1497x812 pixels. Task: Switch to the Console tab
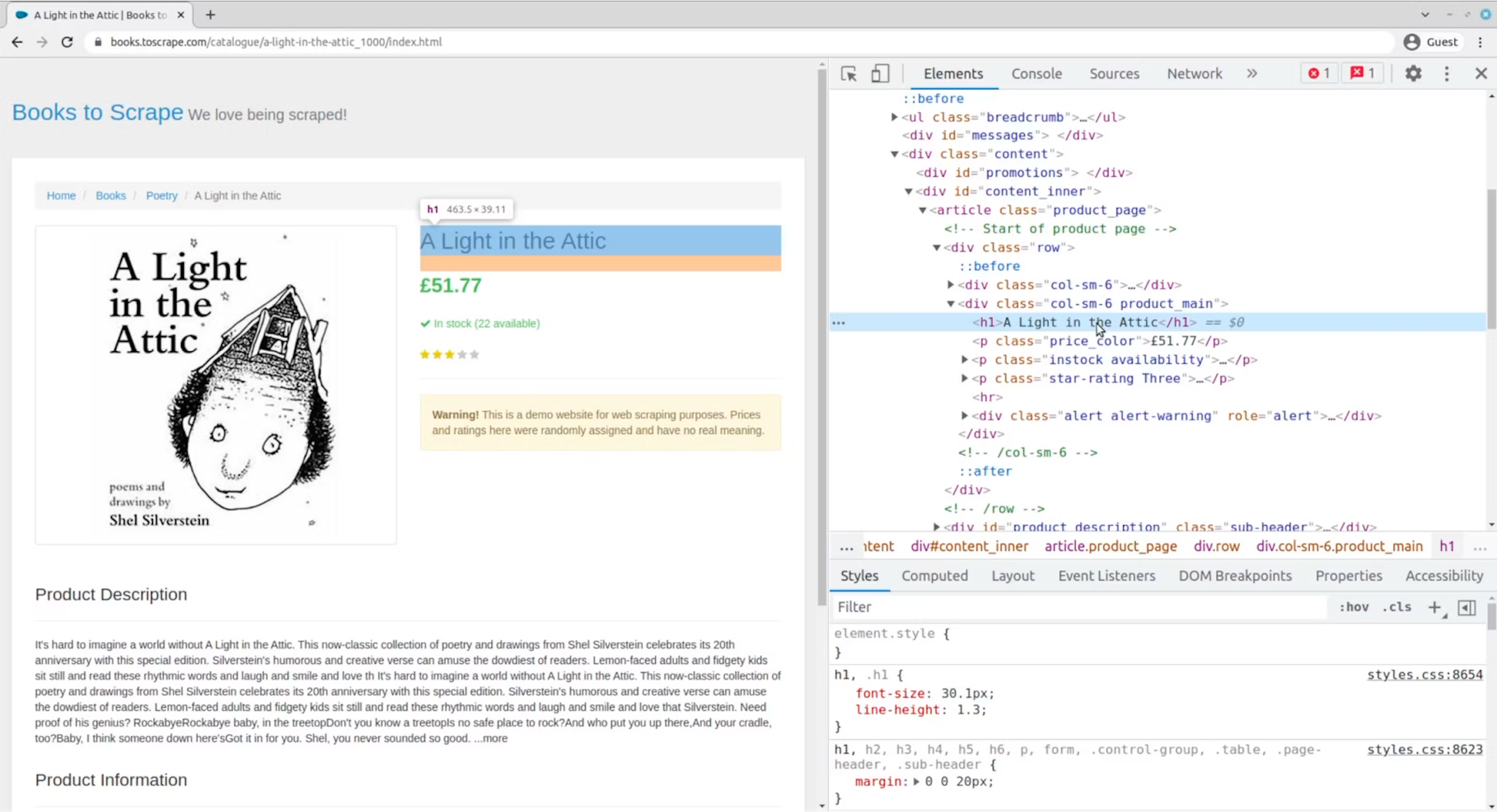(1036, 74)
